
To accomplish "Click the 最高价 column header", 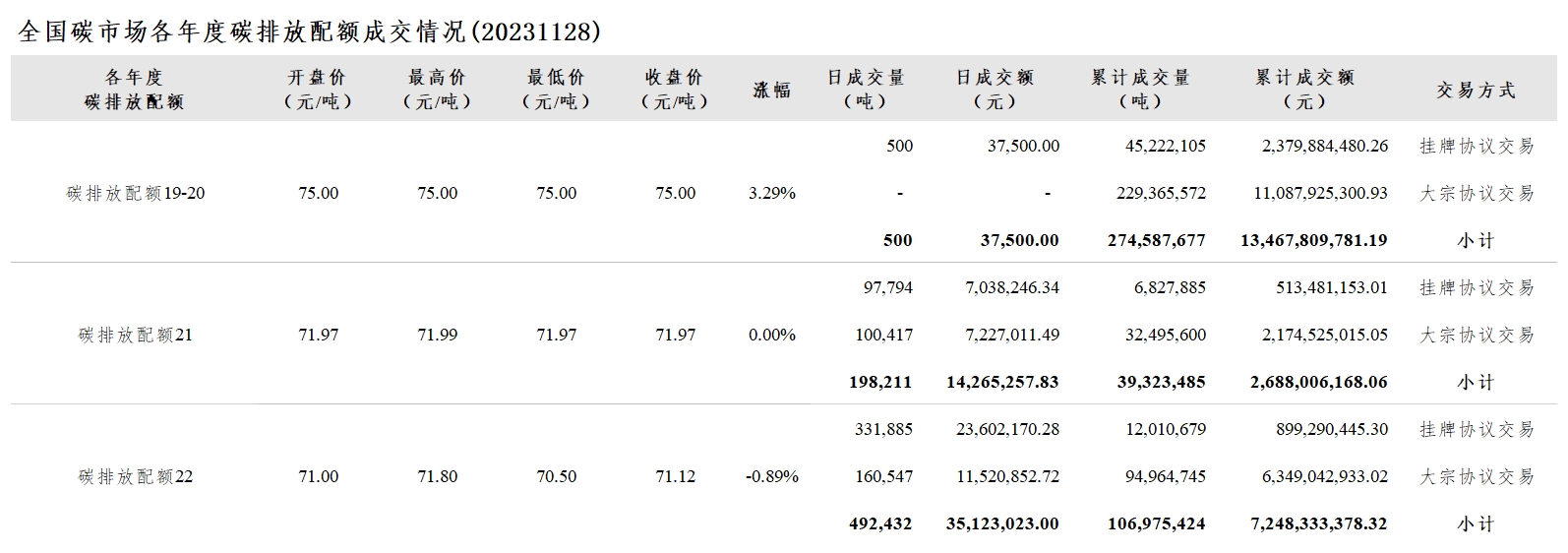I will coord(437,89).
